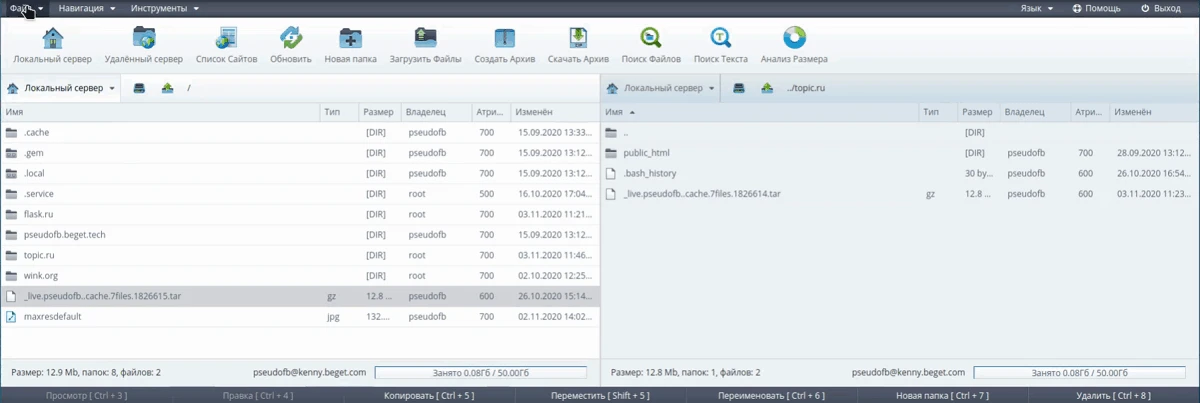Viewport: 1200px width, 403px height.
Task: Open public_html folder in right panel
Action: pyautogui.click(x=645, y=153)
